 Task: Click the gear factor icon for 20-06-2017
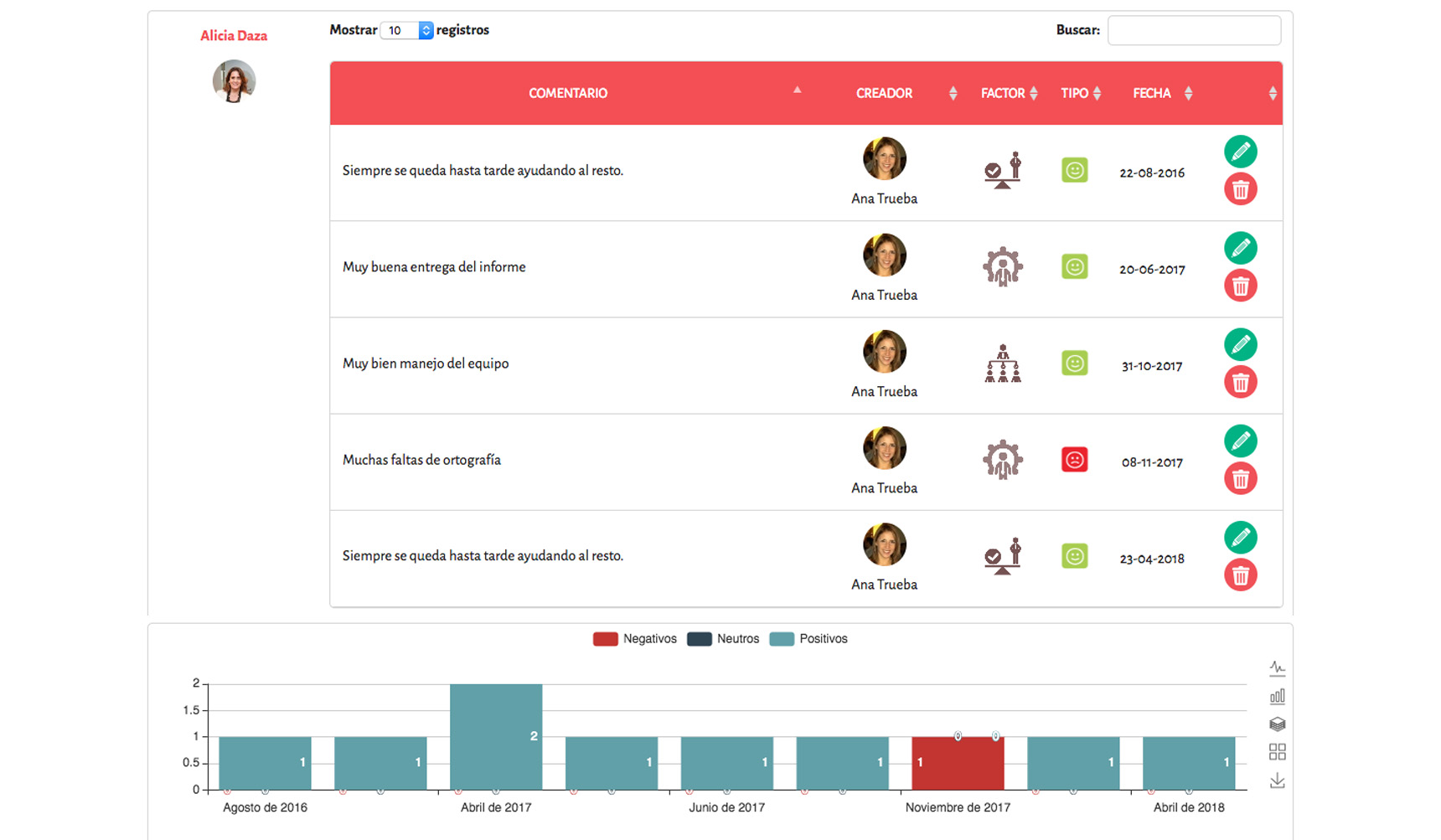[1003, 267]
